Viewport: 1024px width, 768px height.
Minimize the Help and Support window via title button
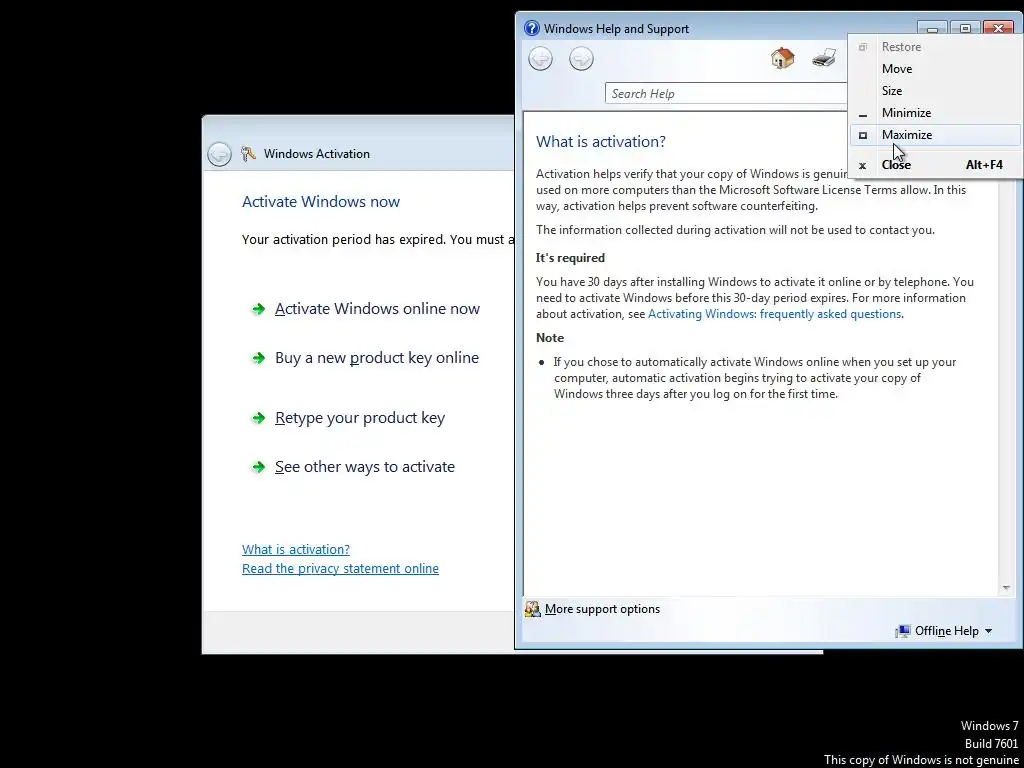click(x=932, y=28)
